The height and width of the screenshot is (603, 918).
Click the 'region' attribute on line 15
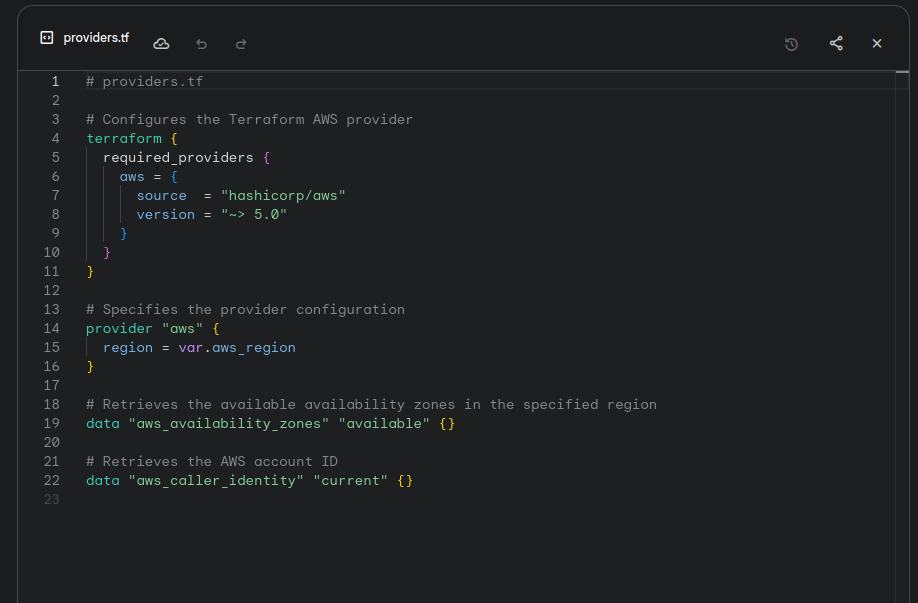(x=128, y=348)
